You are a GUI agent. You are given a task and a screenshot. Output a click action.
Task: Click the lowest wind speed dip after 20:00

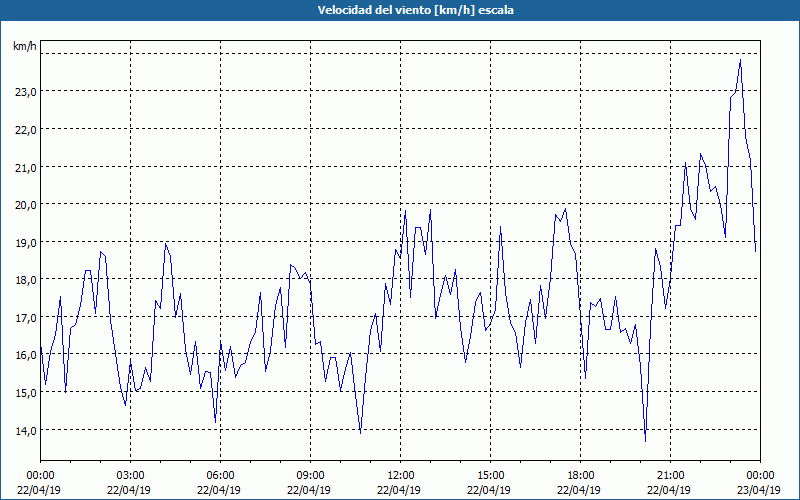pyautogui.click(x=645, y=441)
